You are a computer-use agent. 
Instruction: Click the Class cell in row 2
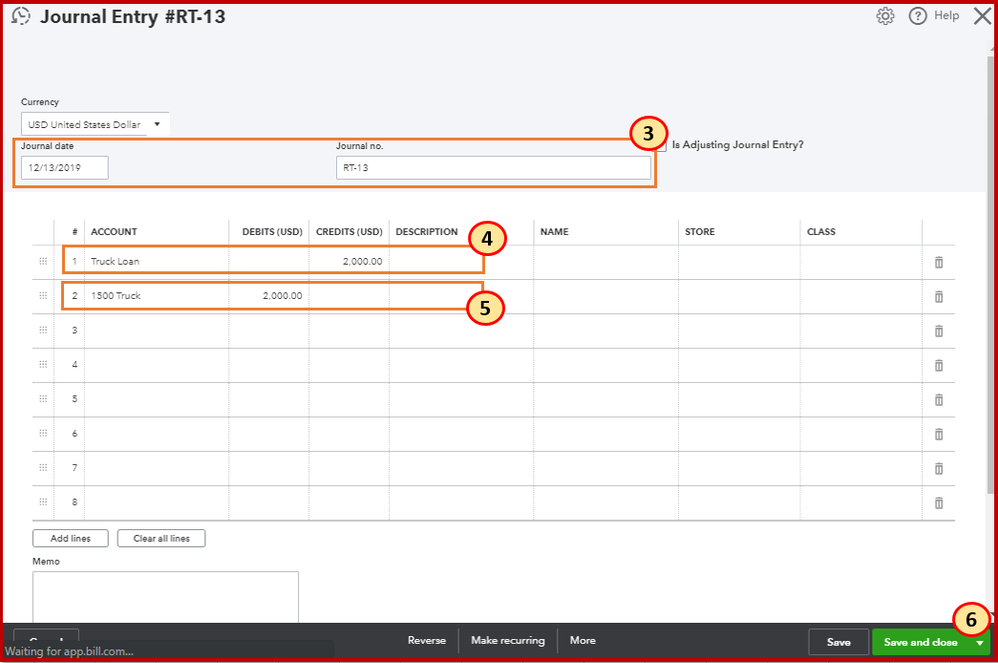(x=861, y=296)
